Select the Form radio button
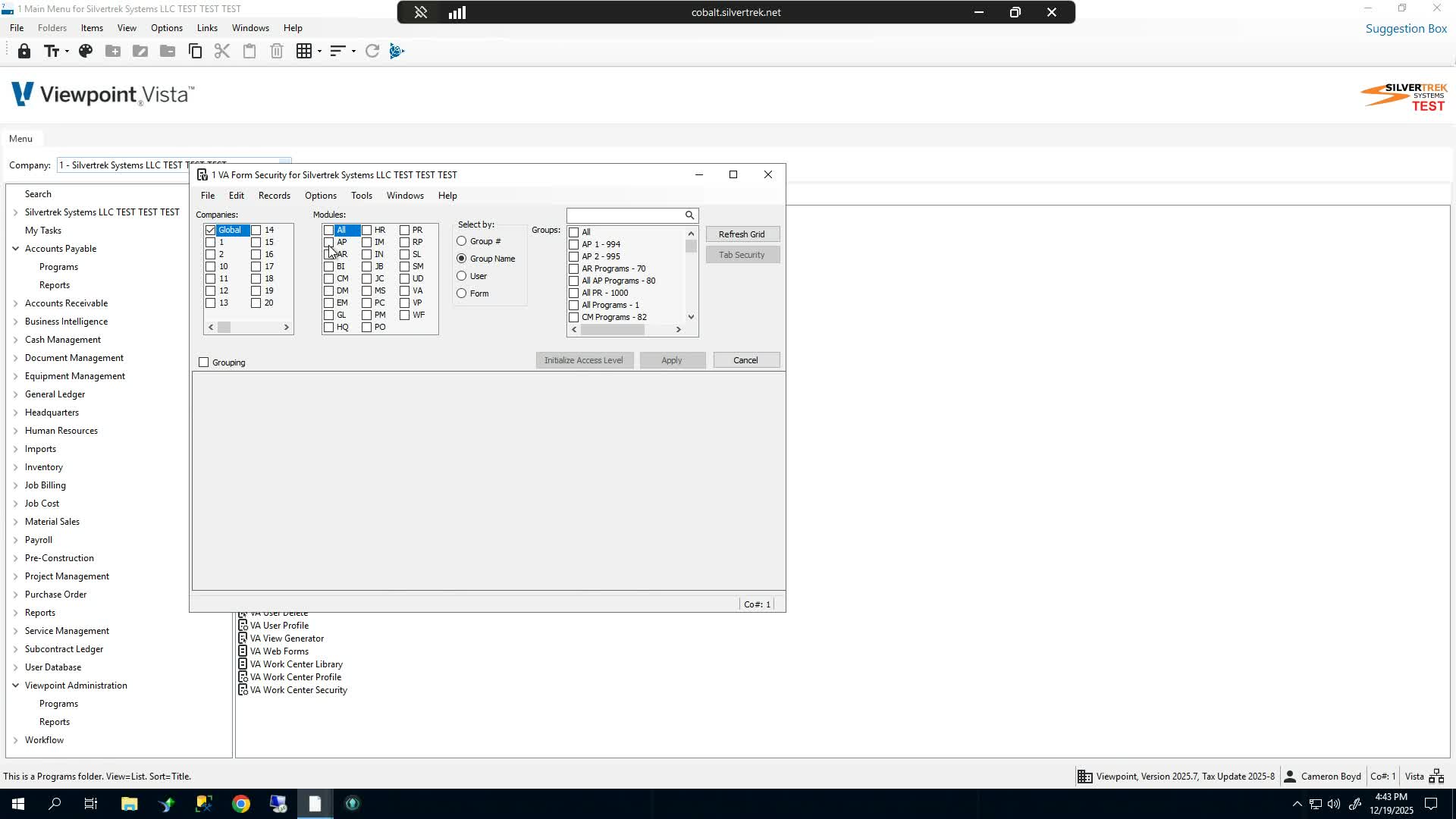 [461, 293]
